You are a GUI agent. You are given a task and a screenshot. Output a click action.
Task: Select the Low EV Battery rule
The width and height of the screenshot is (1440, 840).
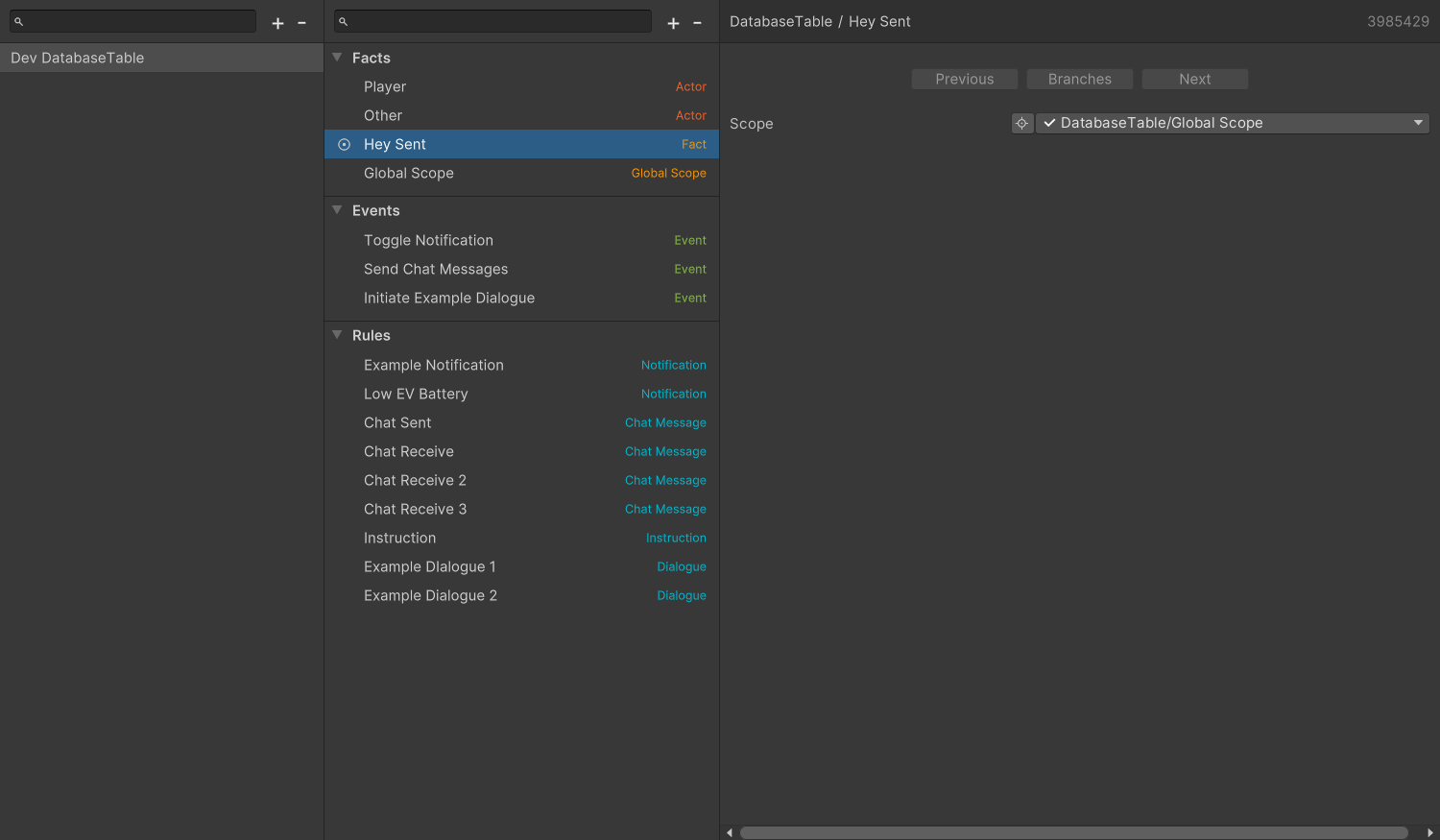521,394
